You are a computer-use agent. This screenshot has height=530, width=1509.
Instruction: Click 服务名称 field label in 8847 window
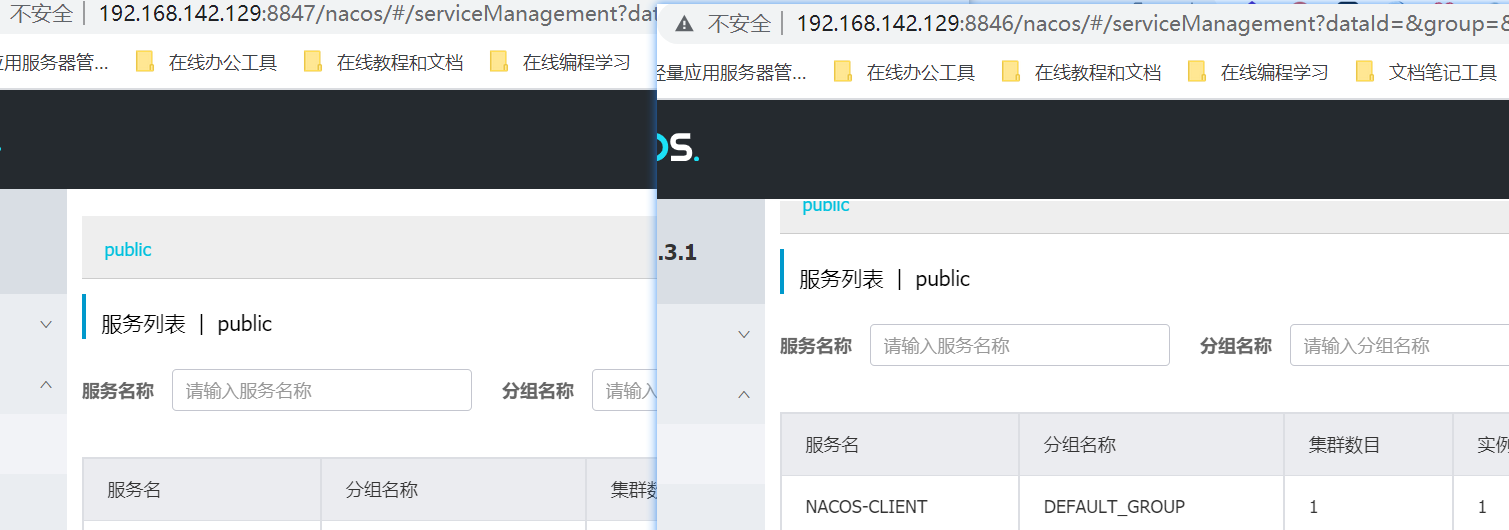tap(118, 391)
